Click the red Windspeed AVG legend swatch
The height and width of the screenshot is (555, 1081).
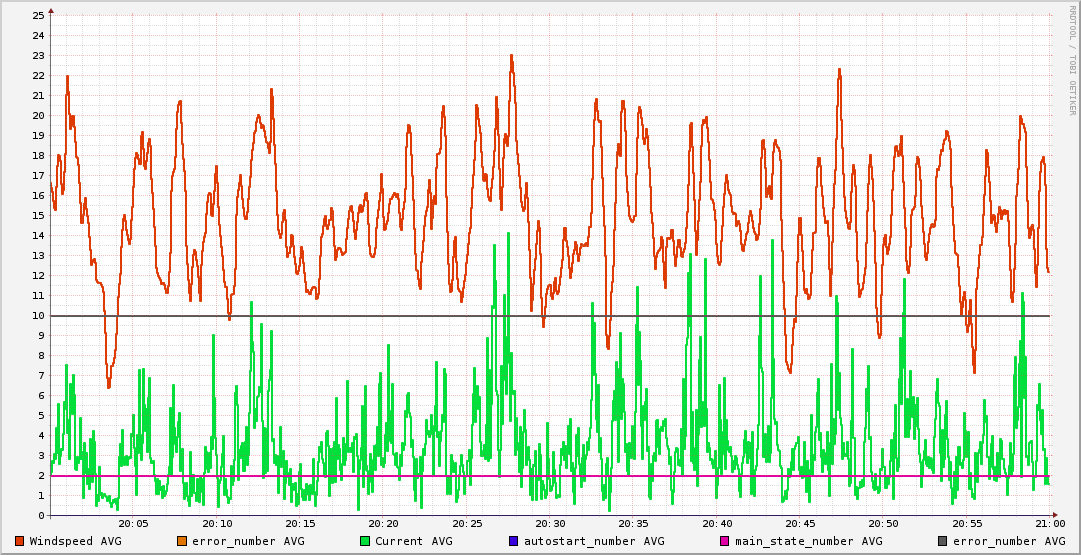19,541
